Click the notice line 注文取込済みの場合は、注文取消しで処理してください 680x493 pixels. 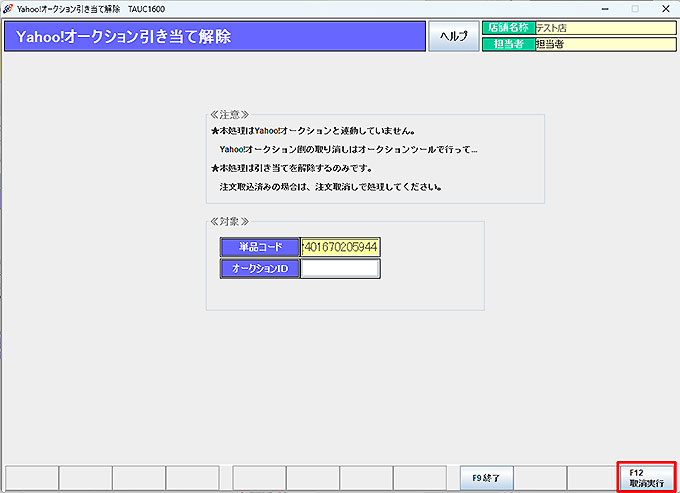(331, 187)
